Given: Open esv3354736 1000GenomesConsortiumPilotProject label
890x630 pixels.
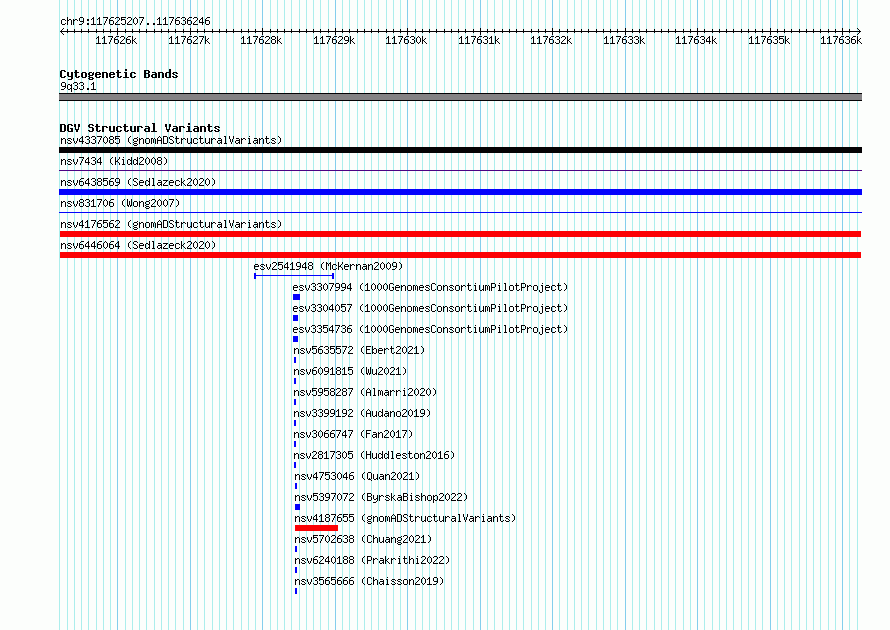Looking at the screenshot, I should click(430, 329).
